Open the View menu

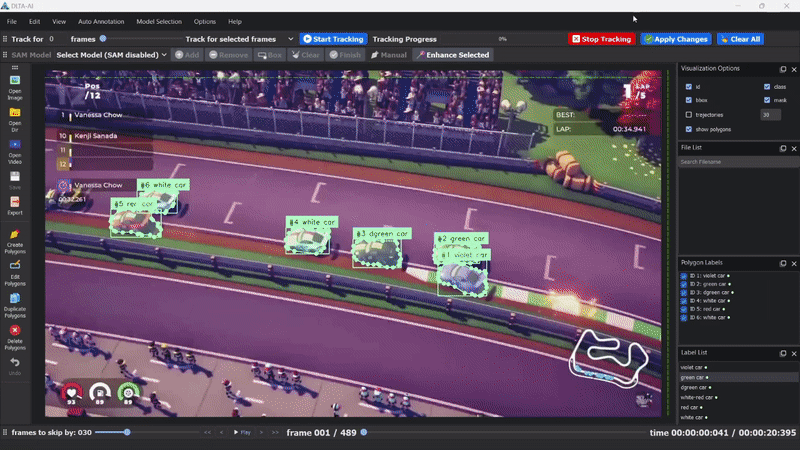(x=59, y=21)
